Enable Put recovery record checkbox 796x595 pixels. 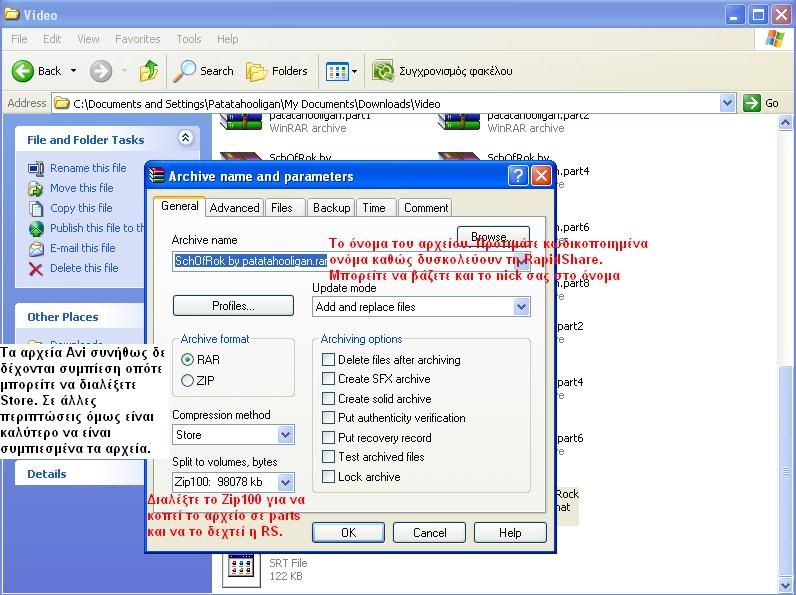coord(328,438)
